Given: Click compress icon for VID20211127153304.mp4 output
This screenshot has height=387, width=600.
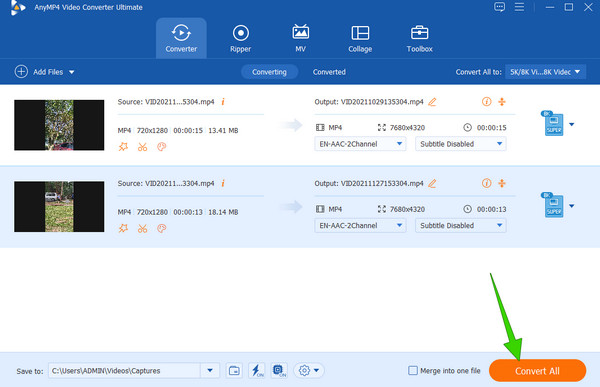Looking at the screenshot, I should tap(502, 183).
